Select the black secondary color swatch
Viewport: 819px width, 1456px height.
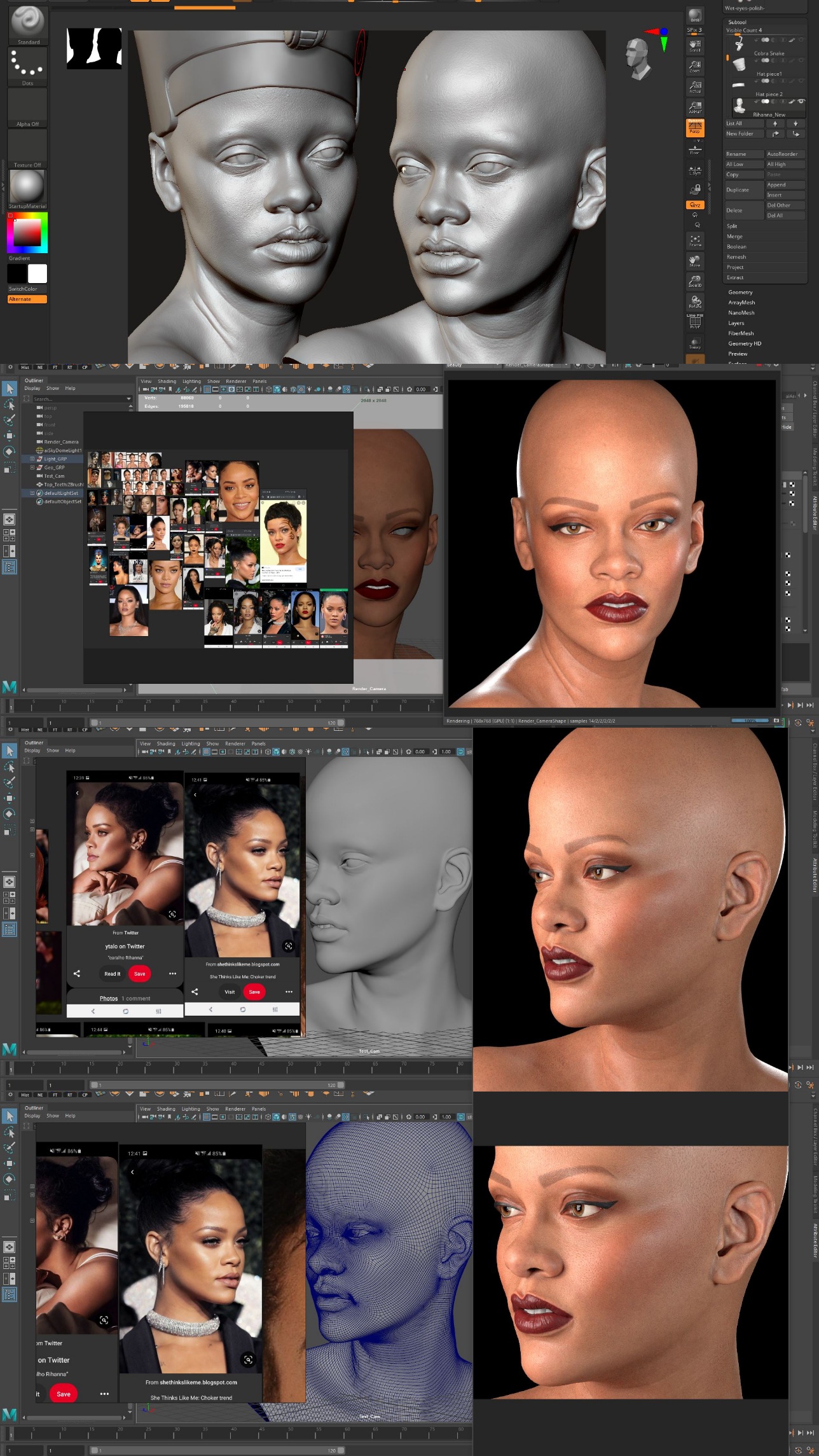click(17, 274)
